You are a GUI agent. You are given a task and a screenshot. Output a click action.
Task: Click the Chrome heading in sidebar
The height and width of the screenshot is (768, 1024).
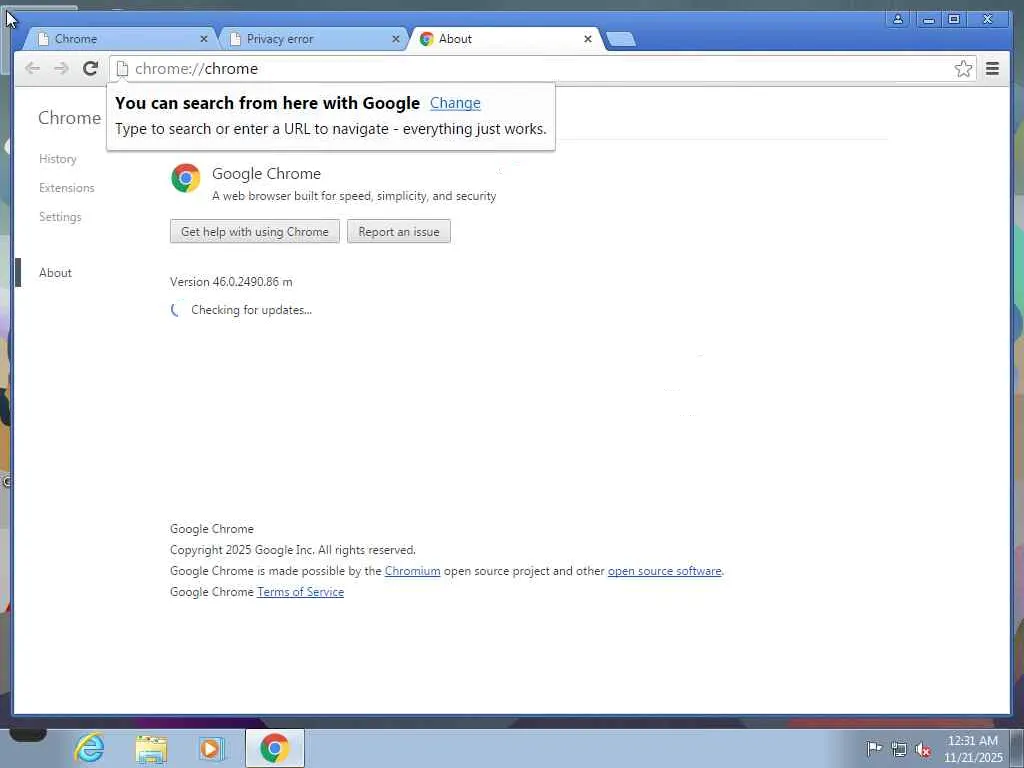click(x=69, y=118)
